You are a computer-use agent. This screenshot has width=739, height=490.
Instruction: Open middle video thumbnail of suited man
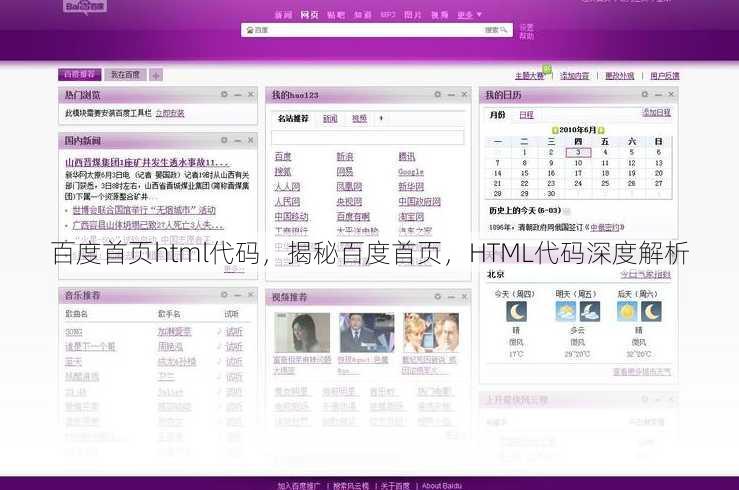[x=367, y=333]
